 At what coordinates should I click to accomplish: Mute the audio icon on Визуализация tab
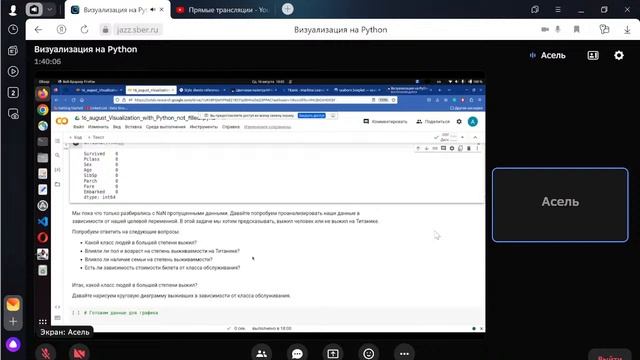click(x=153, y=10)
